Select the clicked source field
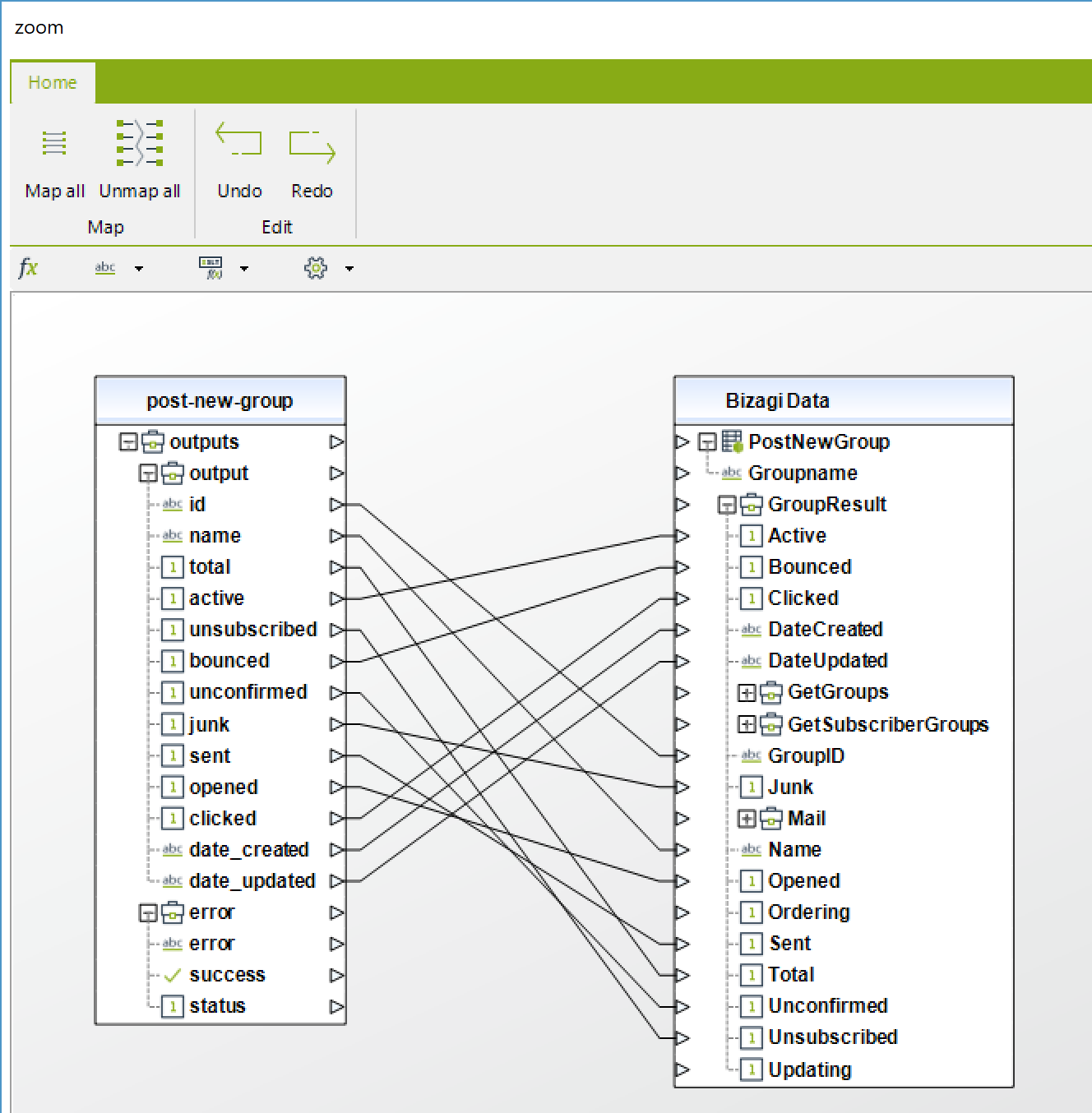The image size is (1092, 1113). click(x=223, y=819)
